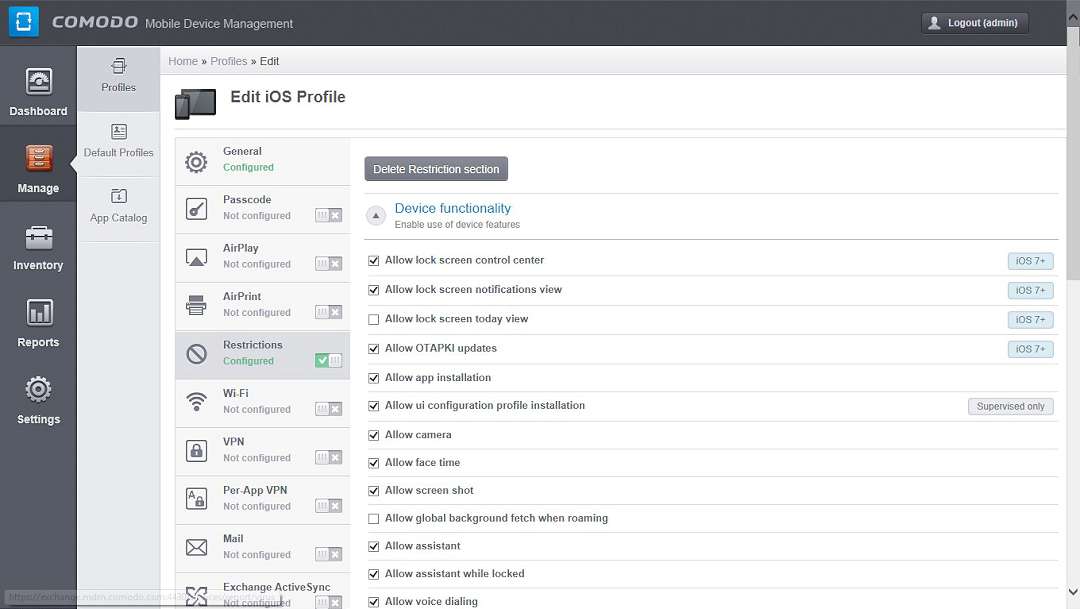Click the Passcode key icon
This screenshot has width=1080, height=609.
pos(196,208)
